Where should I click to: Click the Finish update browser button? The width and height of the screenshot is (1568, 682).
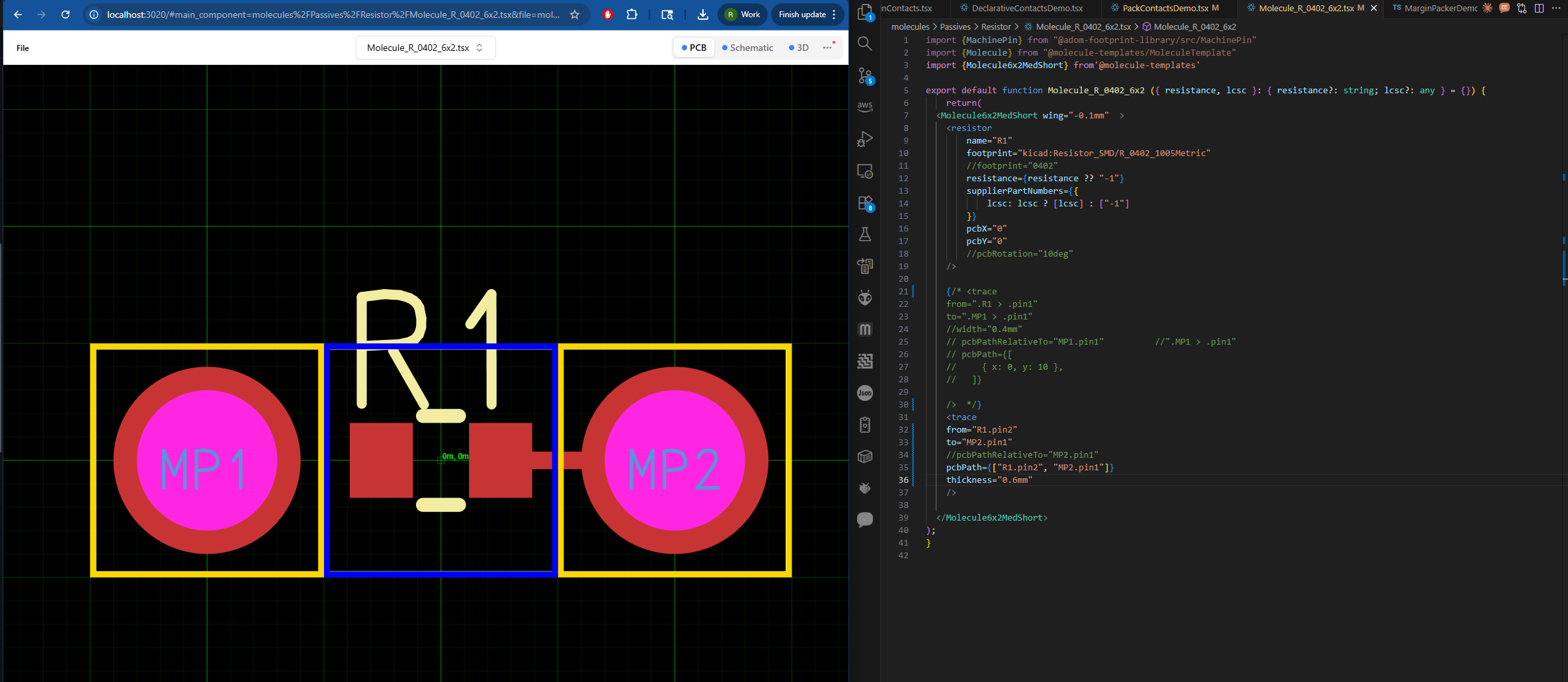(802, 15)
